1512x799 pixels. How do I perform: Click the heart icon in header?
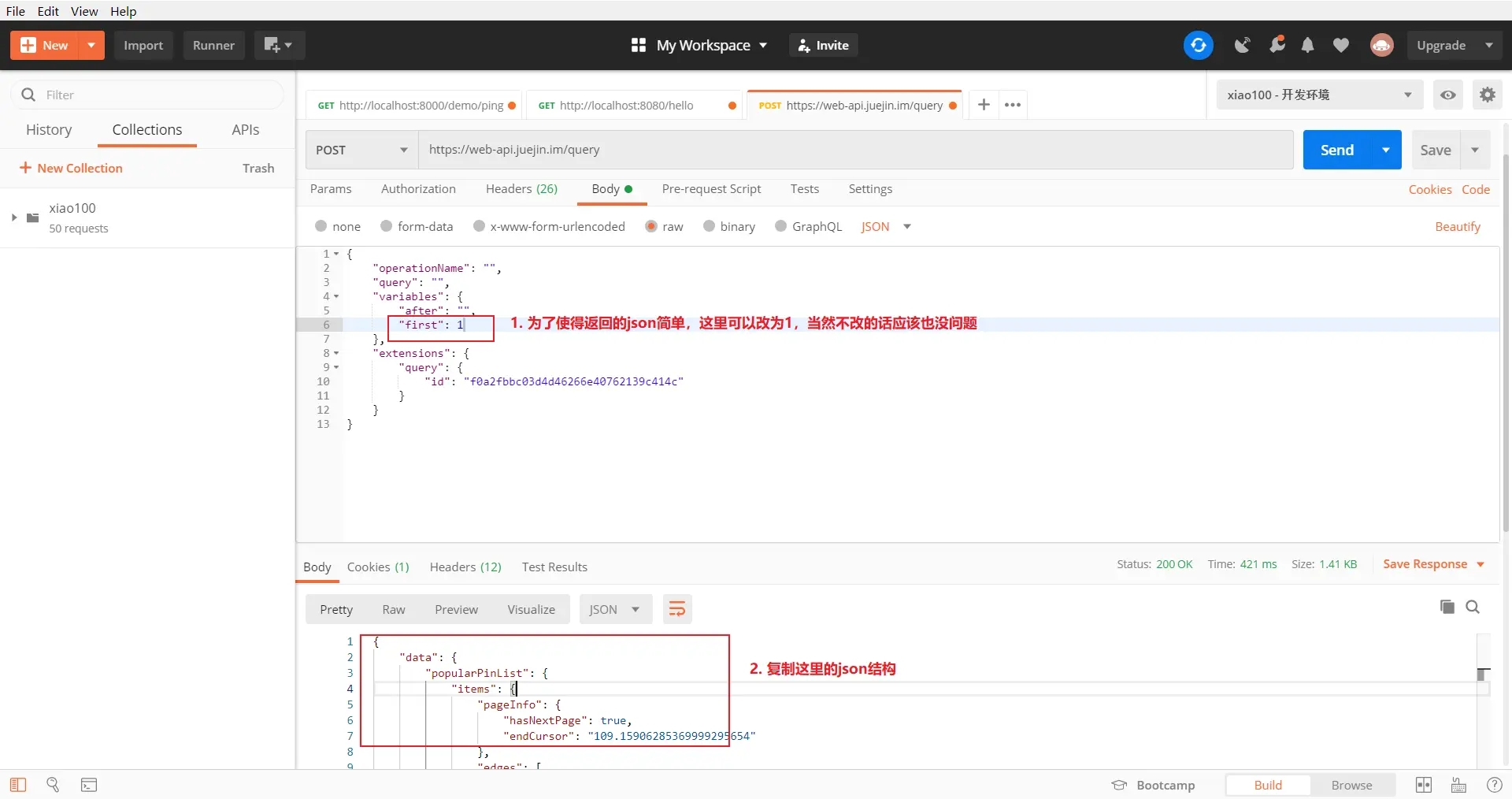pyautogui.click(x=1341, y=45)
